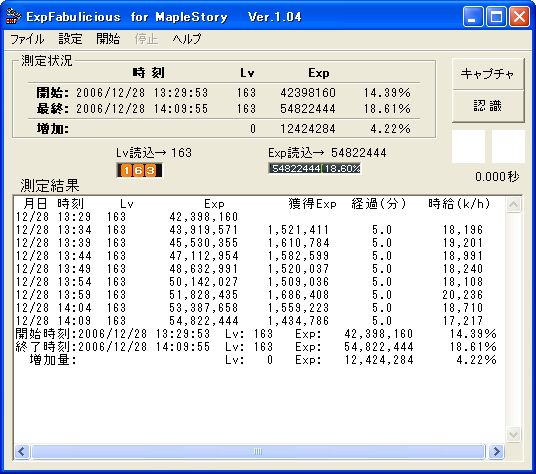
Task: Click gained Exp value 1,521,411
Action: point(298,230)
